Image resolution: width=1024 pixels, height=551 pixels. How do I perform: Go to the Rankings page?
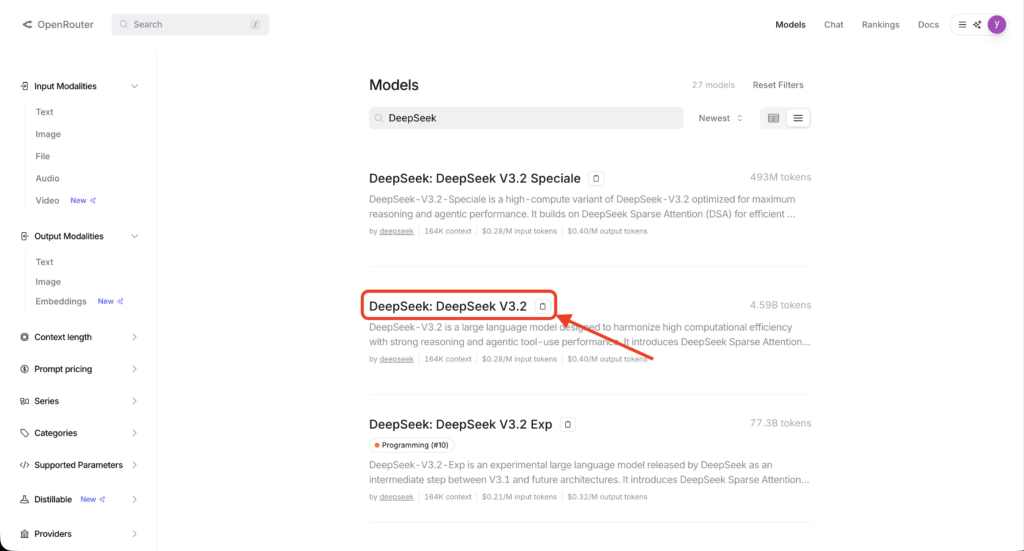(x=880, y=25)
